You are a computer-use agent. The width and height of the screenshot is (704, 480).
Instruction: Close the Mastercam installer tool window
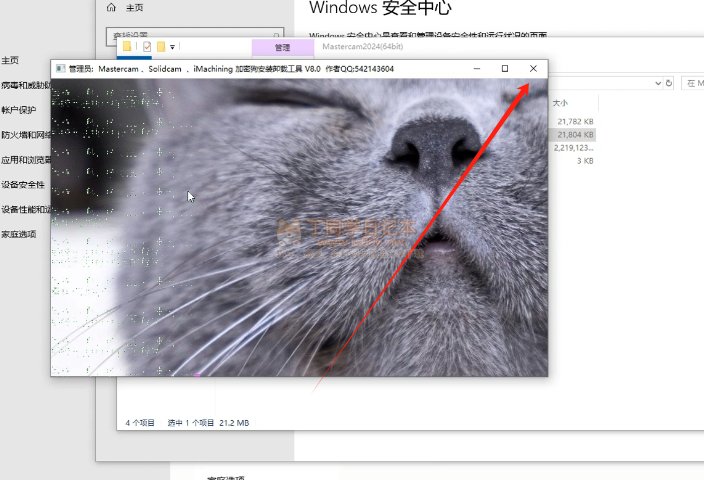tap(532, 68)
